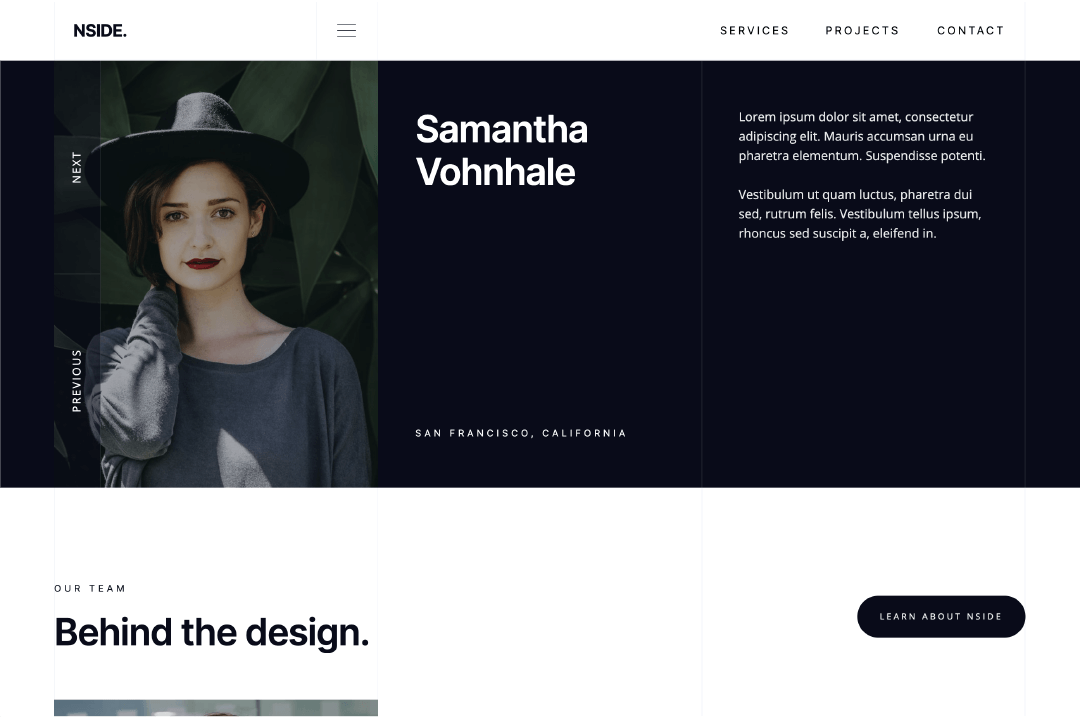Open the partially visible team photo thumbnail
The height and width of the screenshot is (717, 1081).
tap(216, 708)
